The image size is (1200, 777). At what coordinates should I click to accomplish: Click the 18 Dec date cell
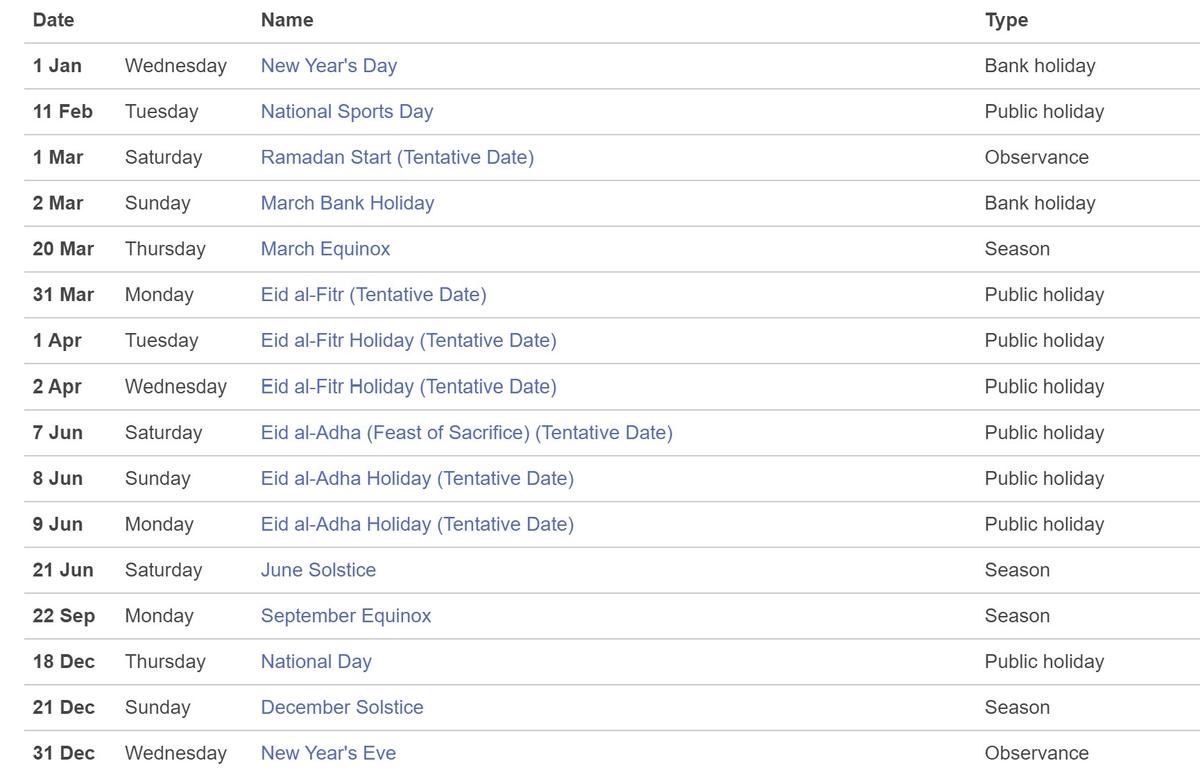pos(63,662)
